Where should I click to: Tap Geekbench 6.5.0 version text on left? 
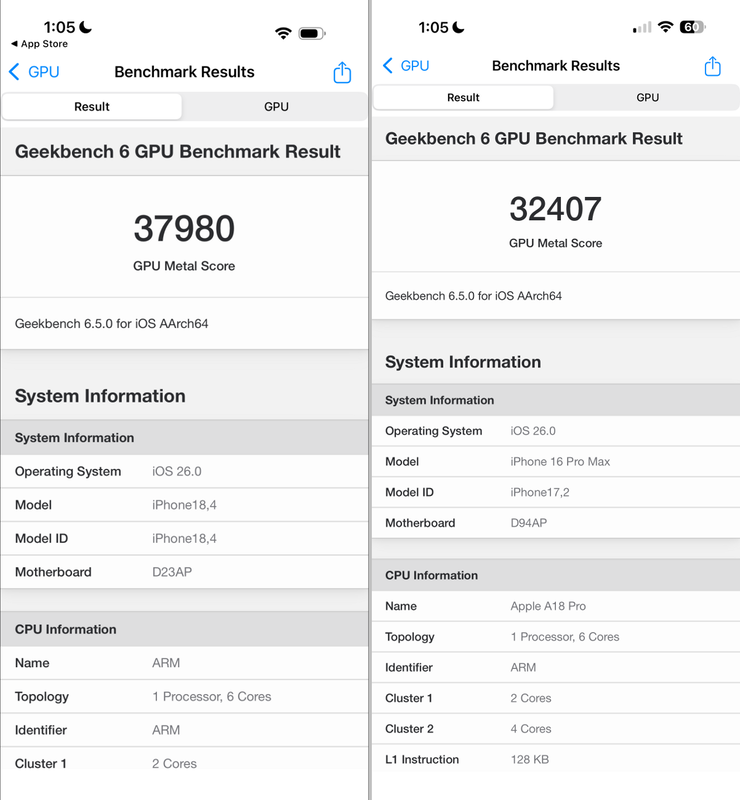(111, 324)
